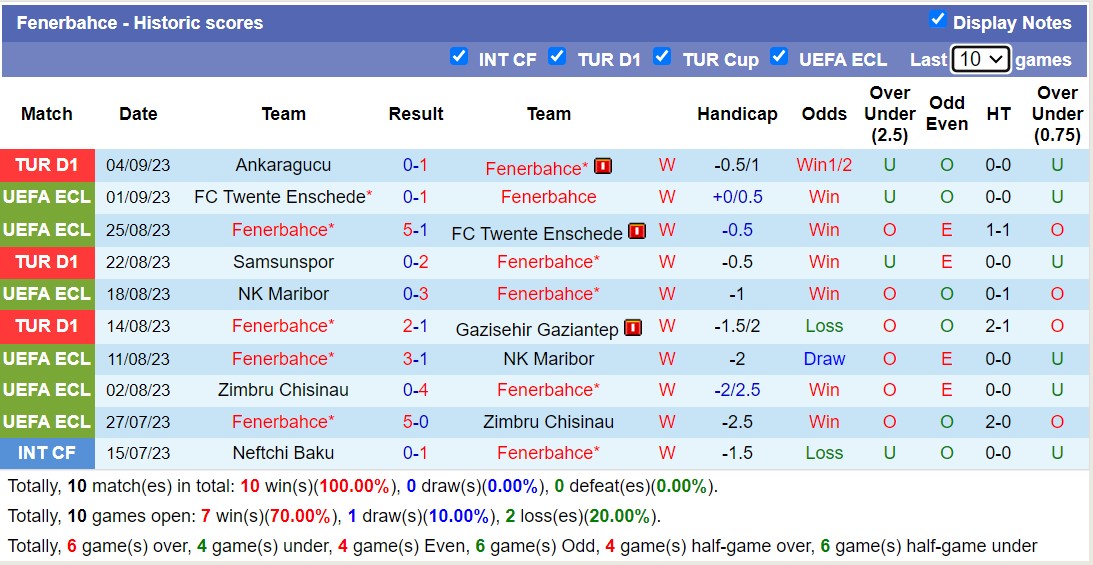This screenshot has width=1093, height=565.
Task: Uncheck the INT CF competition filter
Action: (x=459, y=56)
